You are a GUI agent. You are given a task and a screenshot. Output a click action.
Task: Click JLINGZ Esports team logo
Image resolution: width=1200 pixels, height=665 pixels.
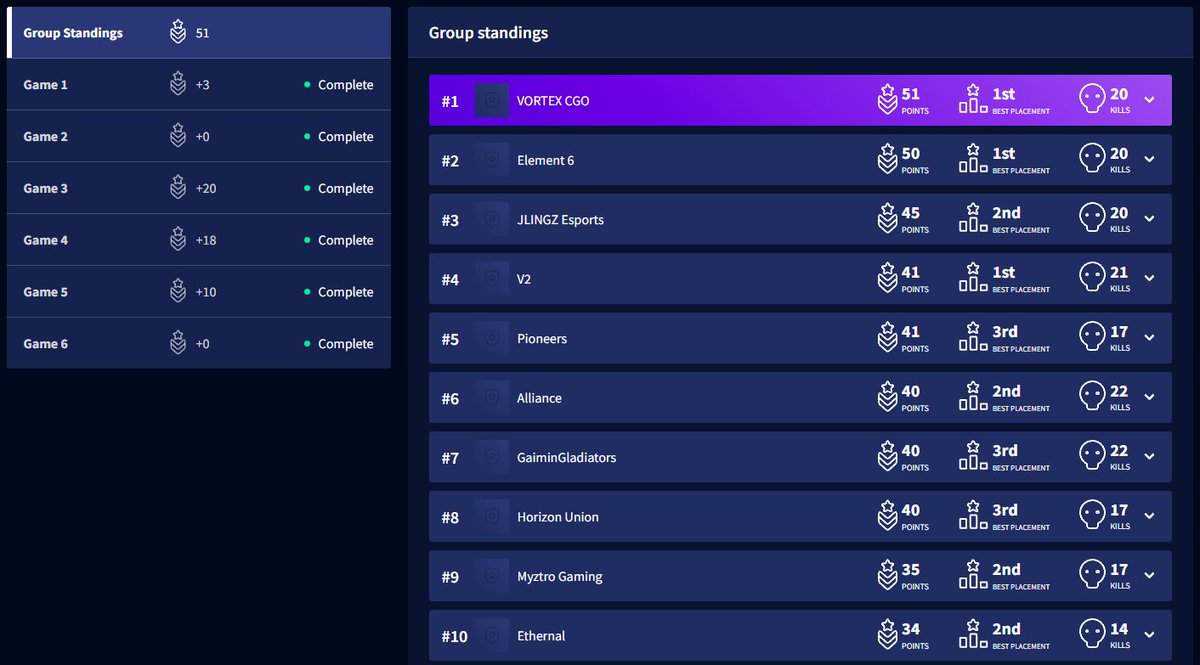click(492, 220)
